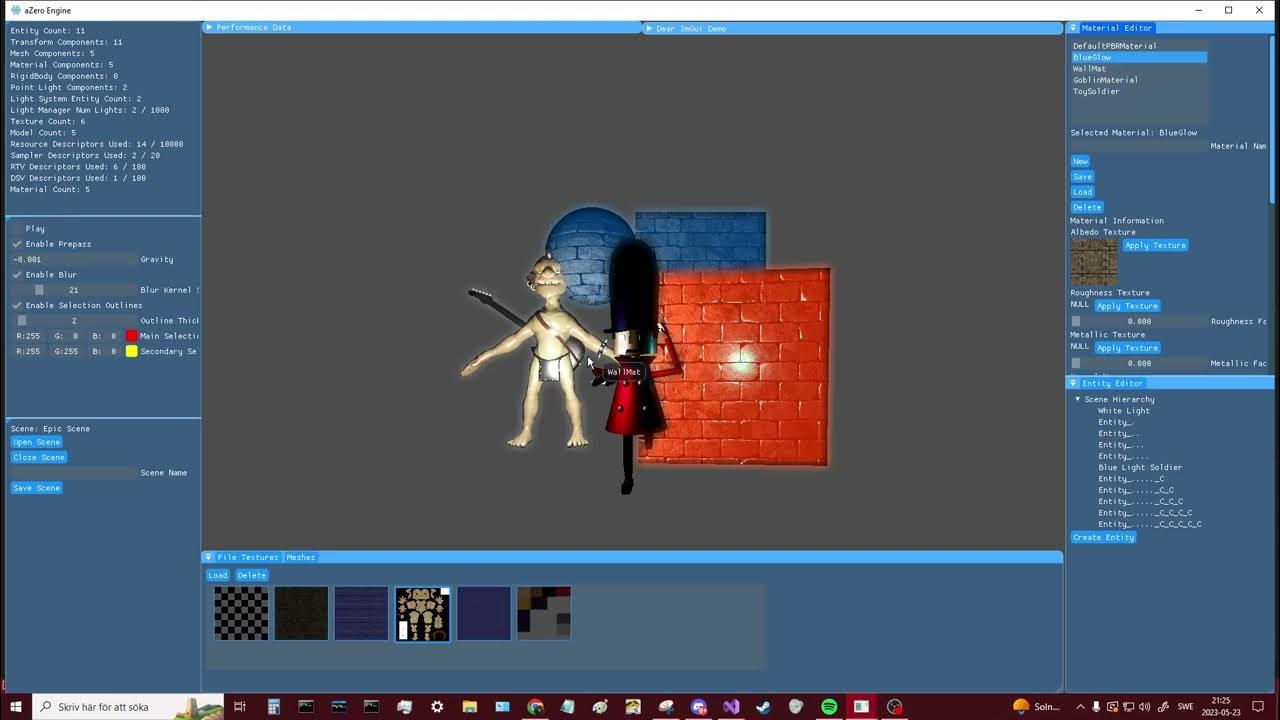Select the blue brick texture thumbnail
Image resolution: width=1280 pixels, height=720 pixels.
pyautogui.click(x=361, y=613)
